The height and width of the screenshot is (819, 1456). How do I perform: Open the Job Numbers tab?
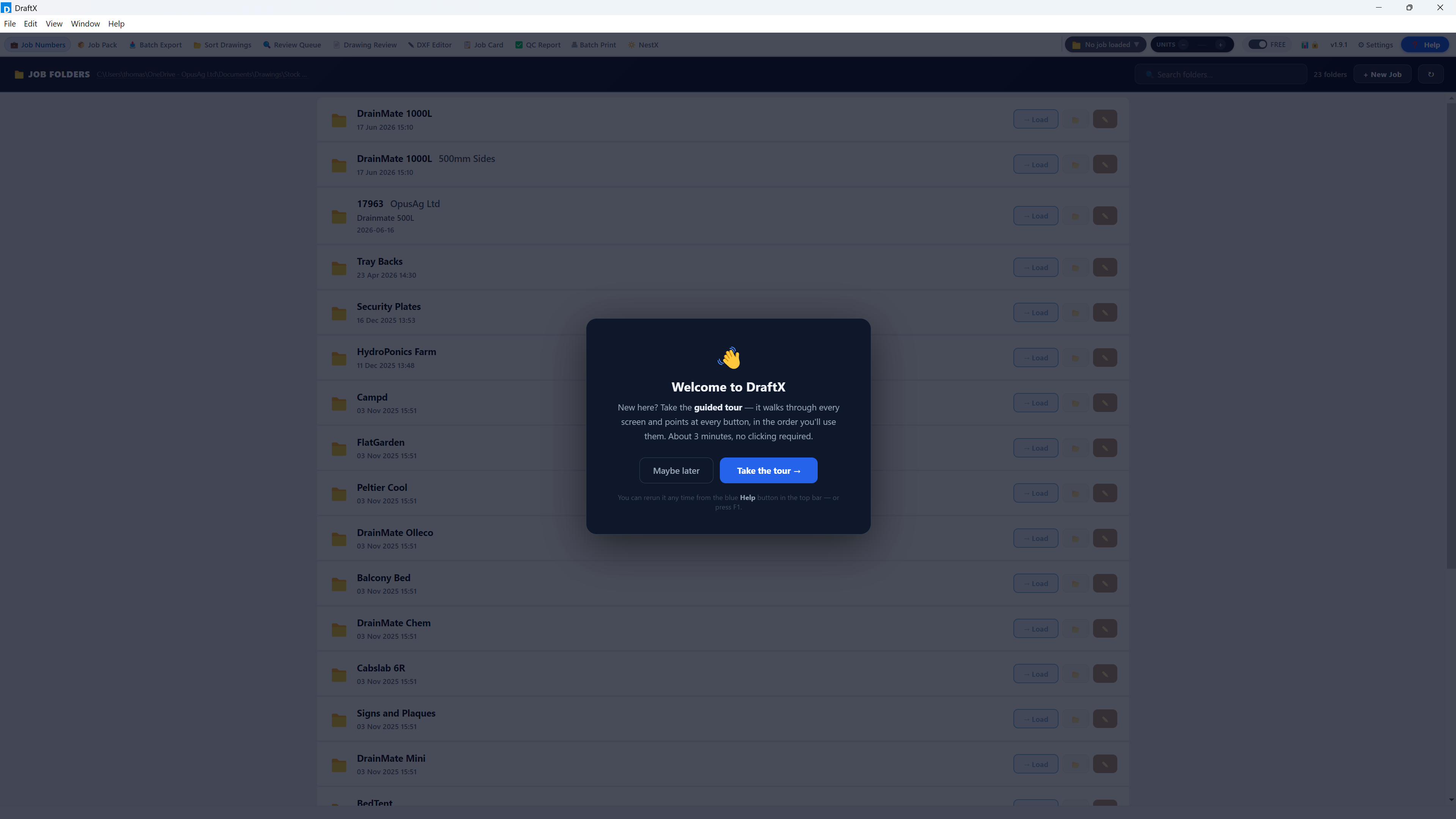click(38, 45)
